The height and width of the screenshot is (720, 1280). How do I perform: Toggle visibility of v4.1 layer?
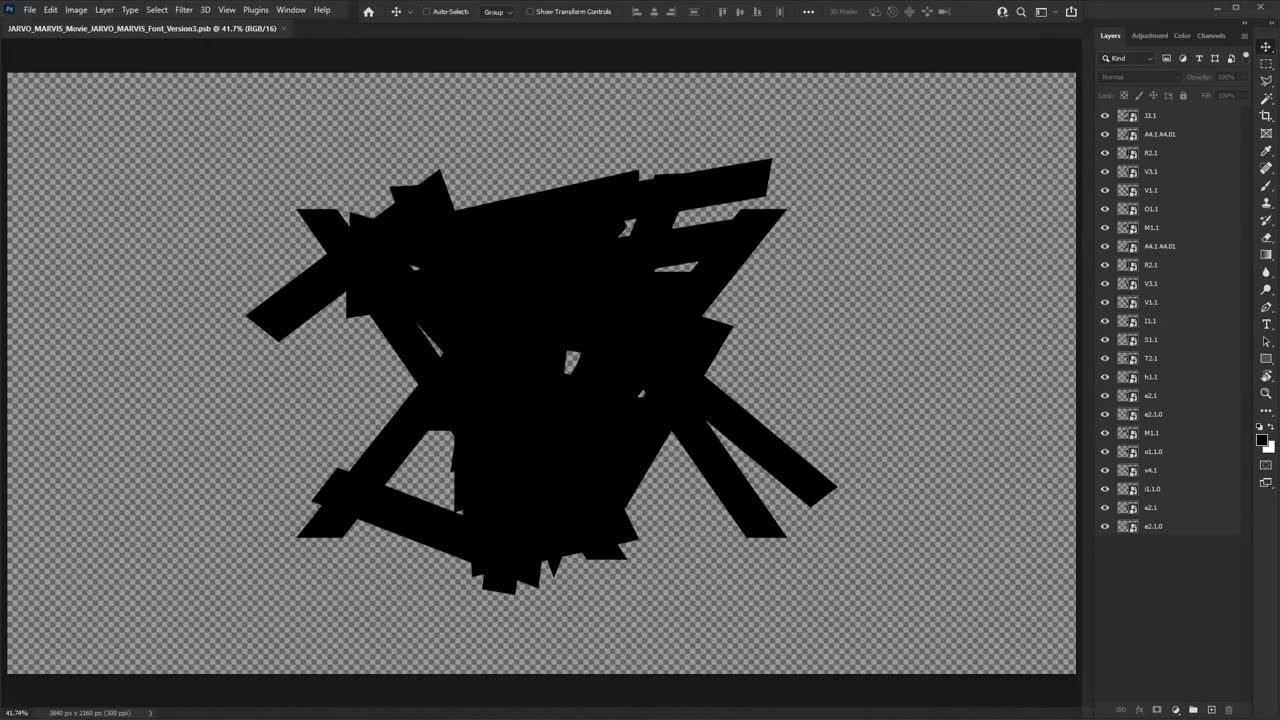pos(1105,470)
